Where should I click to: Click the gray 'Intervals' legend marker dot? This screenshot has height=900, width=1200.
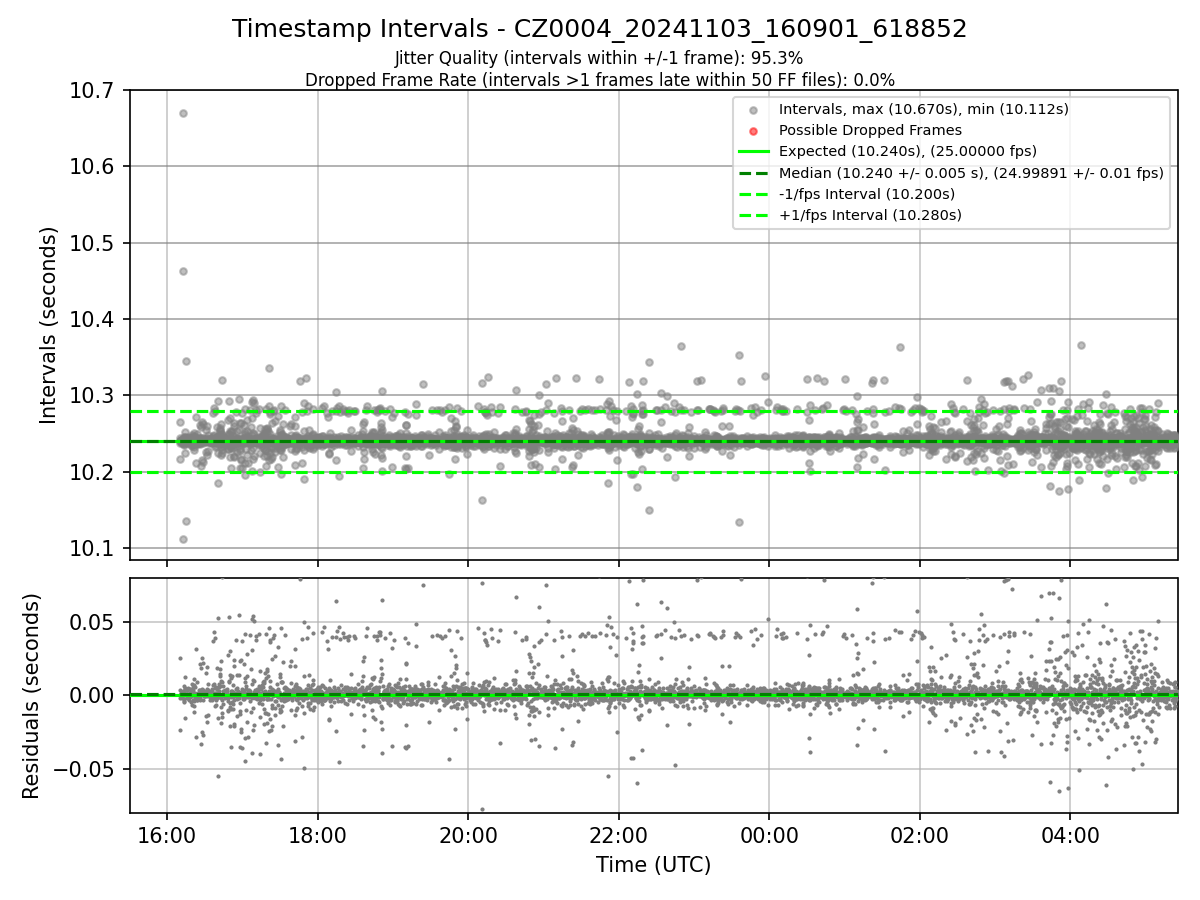click(753, 110)
